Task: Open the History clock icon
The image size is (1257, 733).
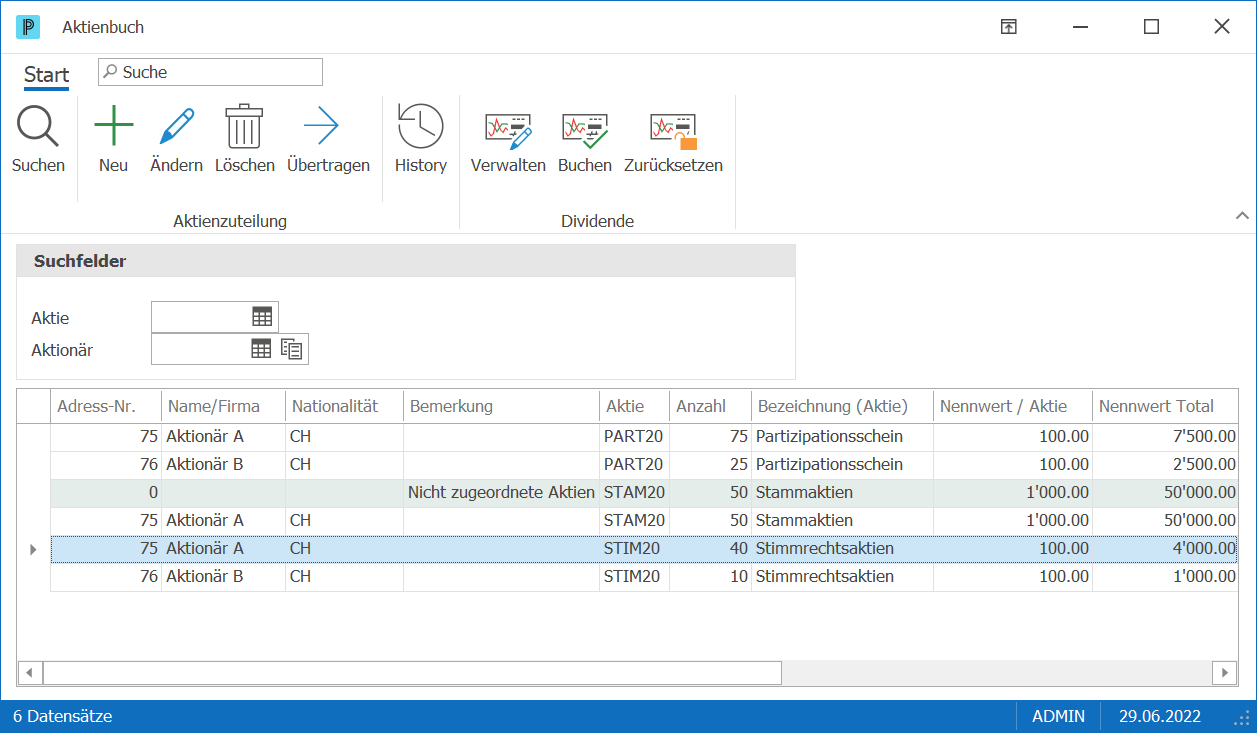Action: point(421,127)
